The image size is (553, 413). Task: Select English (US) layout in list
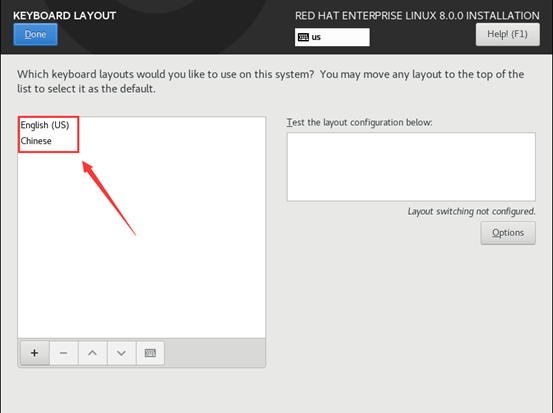(141, 125)
